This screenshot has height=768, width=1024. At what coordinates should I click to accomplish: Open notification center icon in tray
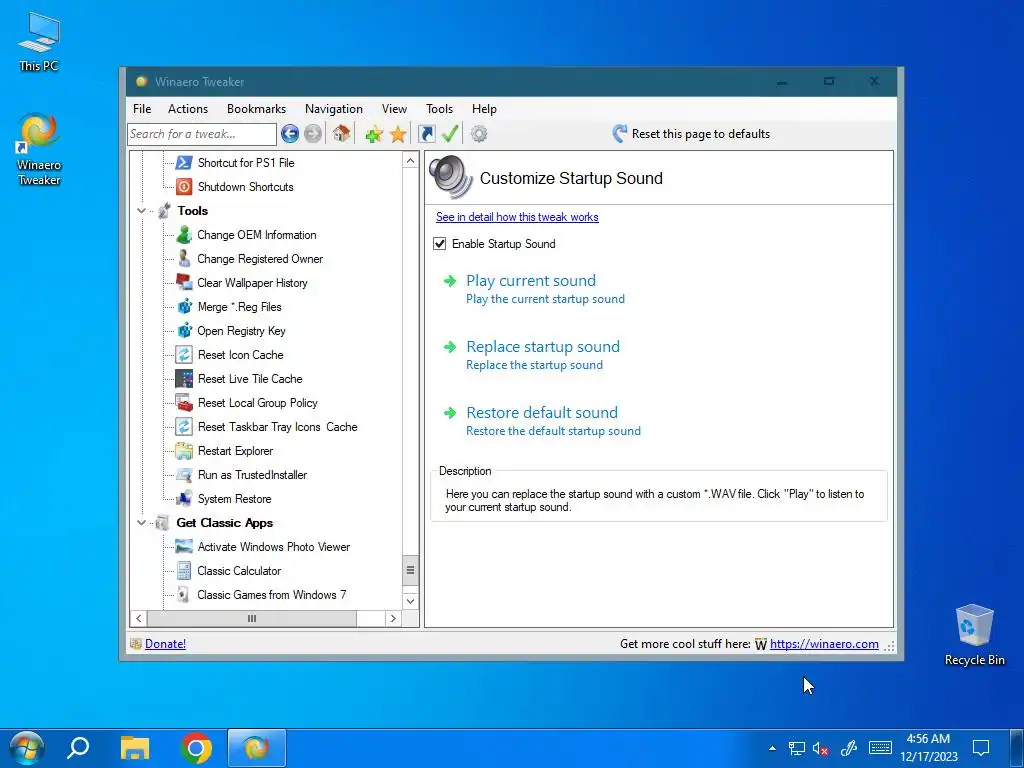tap(981, 748)
